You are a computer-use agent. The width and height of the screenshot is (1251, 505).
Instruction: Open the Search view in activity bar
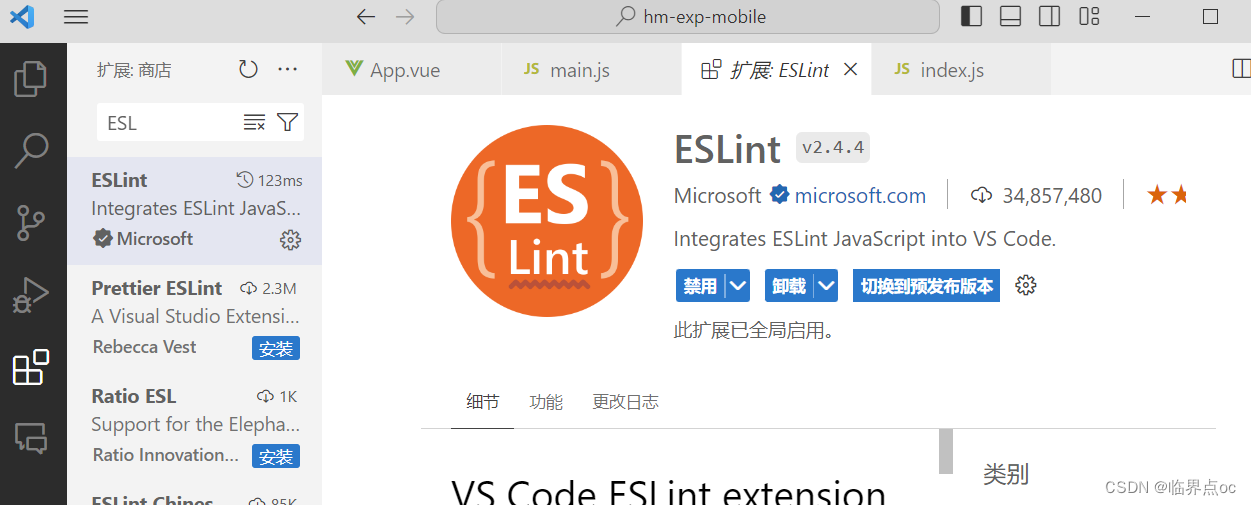tap(31, 151)
